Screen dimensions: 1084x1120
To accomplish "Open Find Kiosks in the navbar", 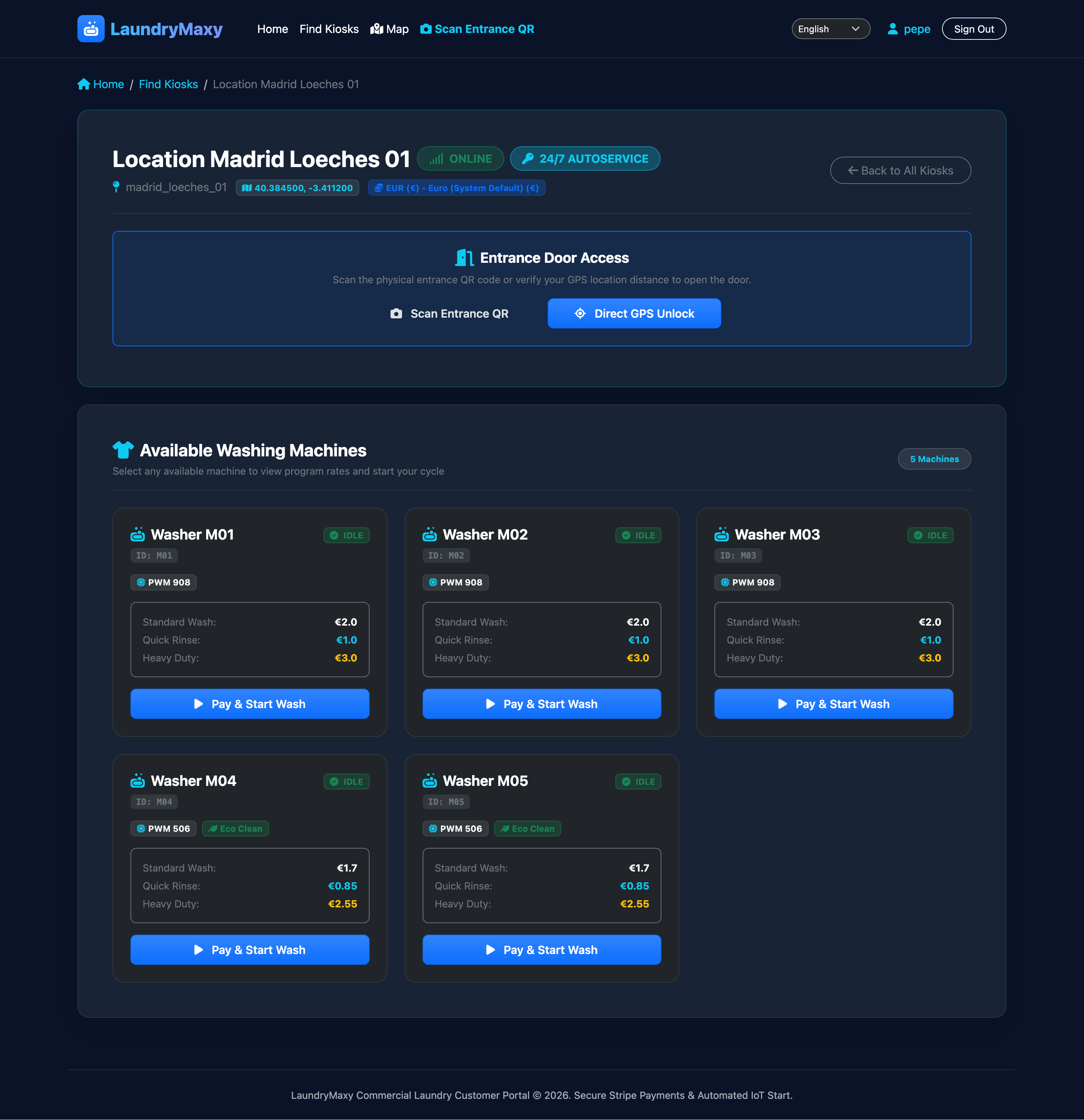I will click(329, 29).
